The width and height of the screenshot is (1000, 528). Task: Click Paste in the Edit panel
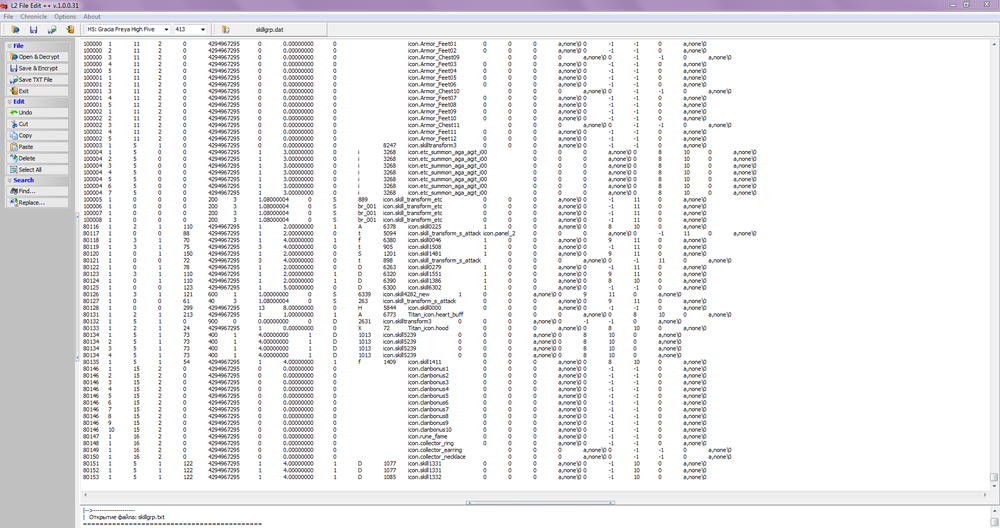pos(25,147)
